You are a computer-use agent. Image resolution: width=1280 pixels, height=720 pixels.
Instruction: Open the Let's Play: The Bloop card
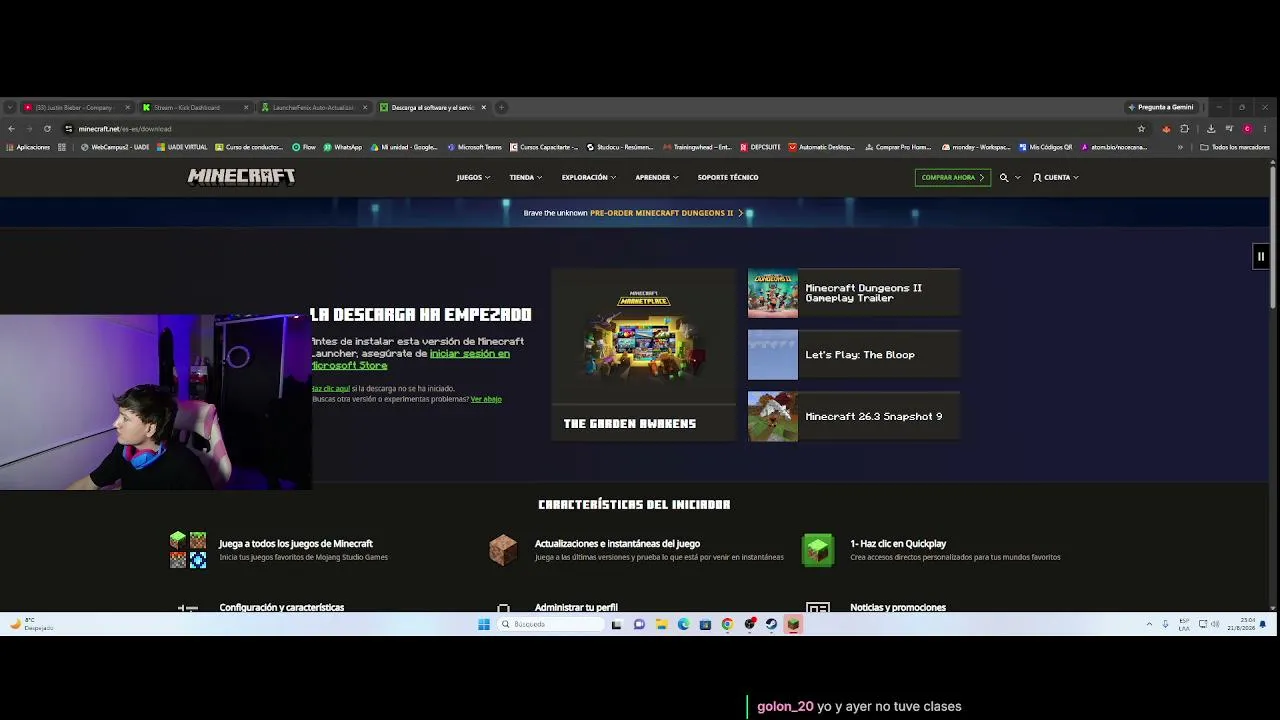coord(854,355)
